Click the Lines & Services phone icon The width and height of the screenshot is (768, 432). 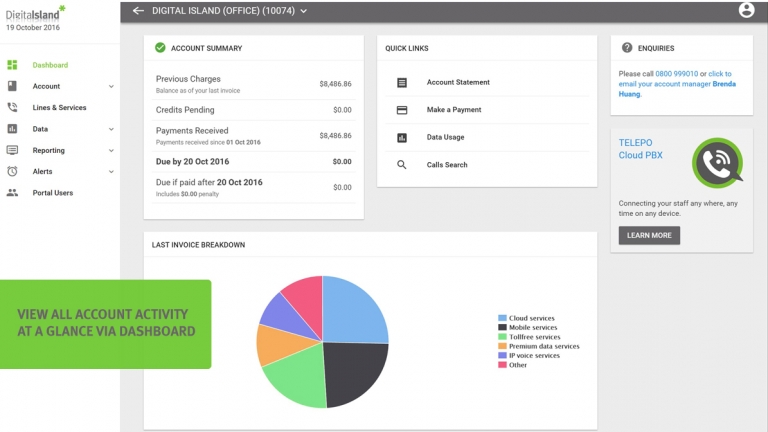click(12, 107)
